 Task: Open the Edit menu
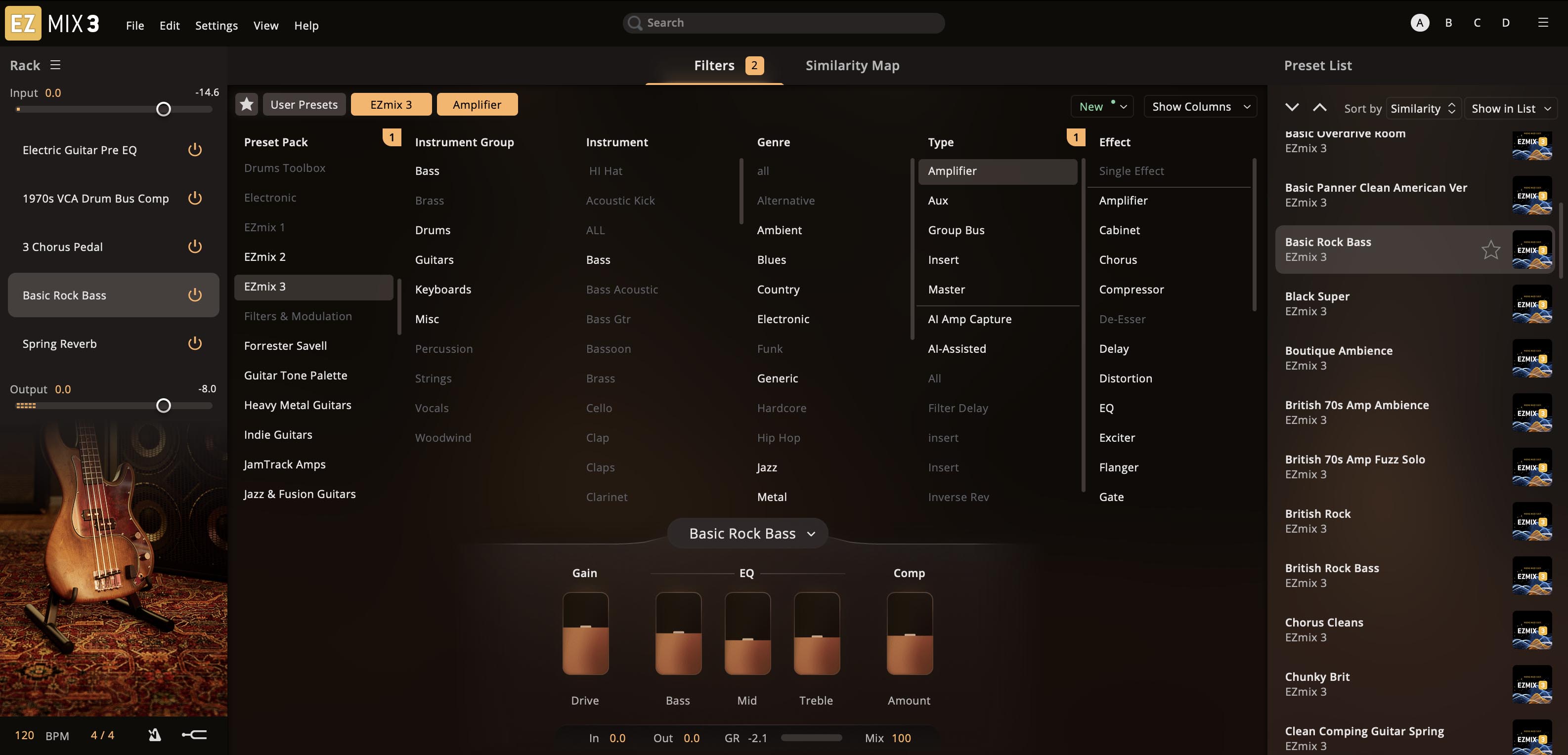click(x=169, y=26)
